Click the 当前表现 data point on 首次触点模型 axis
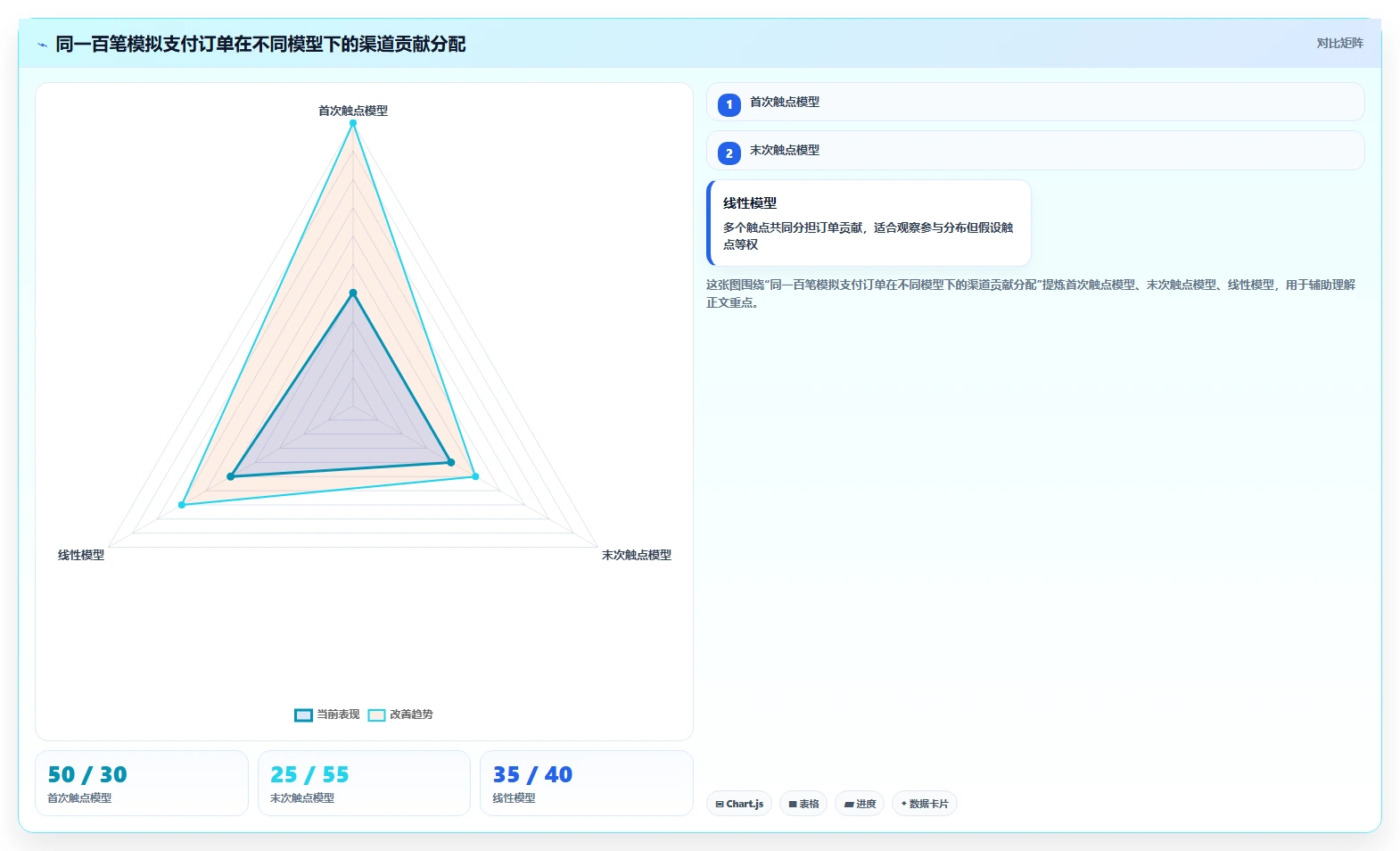This screenshot has width=1400, height=851. pyautogui.click(x=353, y=293)
